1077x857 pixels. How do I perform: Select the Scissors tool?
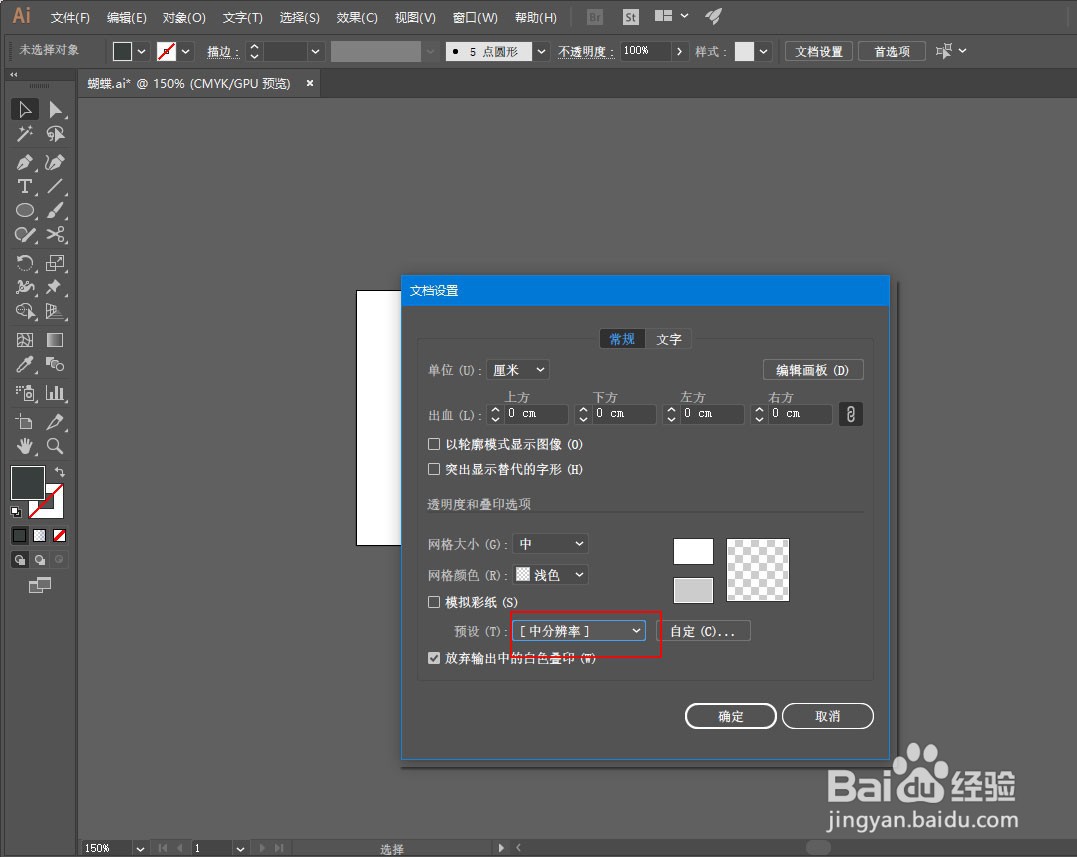tap(55, 235)
